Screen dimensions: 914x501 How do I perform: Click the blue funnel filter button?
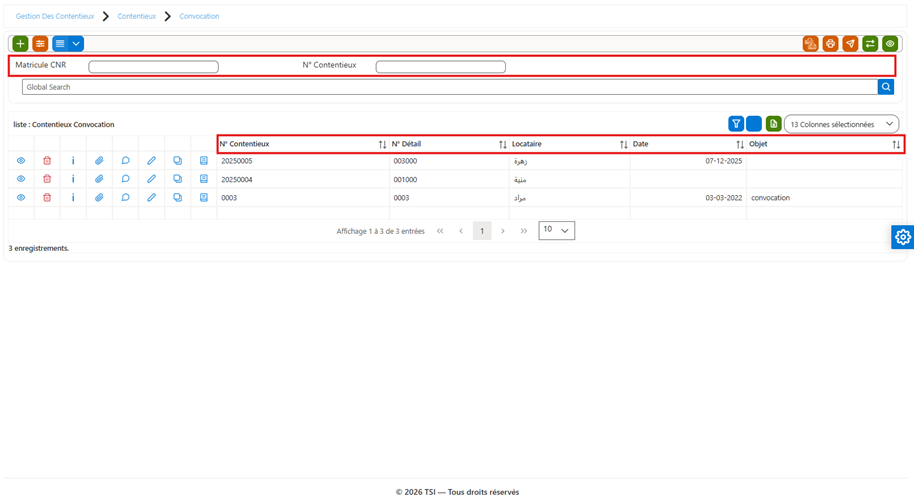click(x=736, y=124)
